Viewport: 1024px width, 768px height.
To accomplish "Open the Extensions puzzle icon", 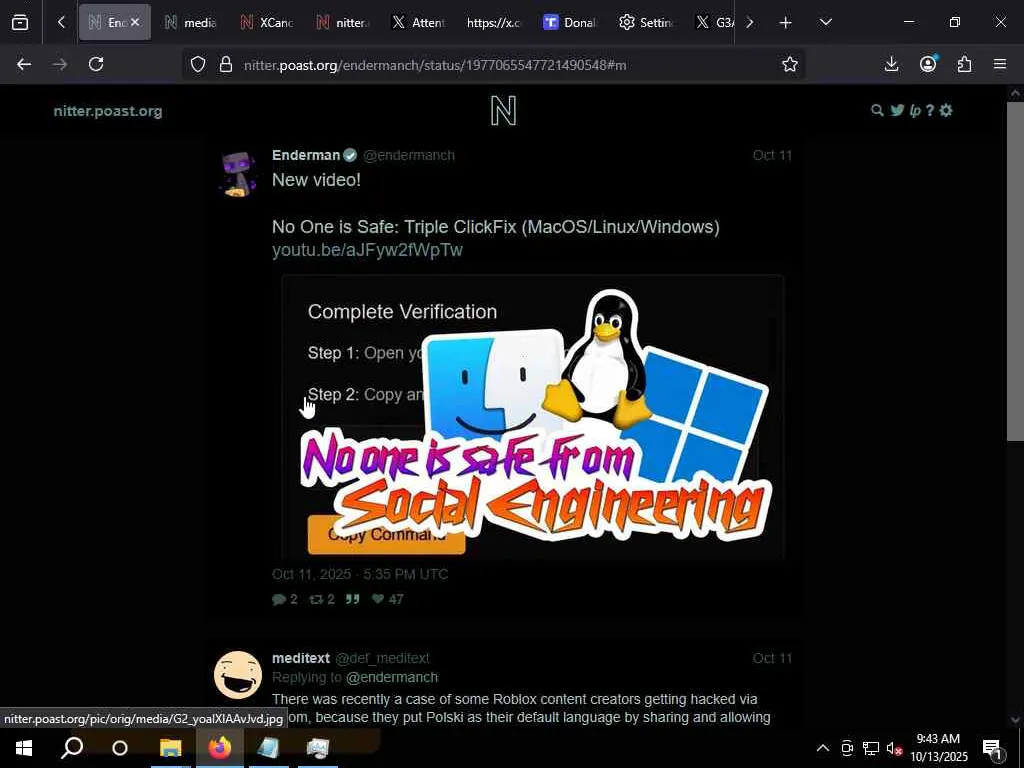I will (x=964, y=64).
